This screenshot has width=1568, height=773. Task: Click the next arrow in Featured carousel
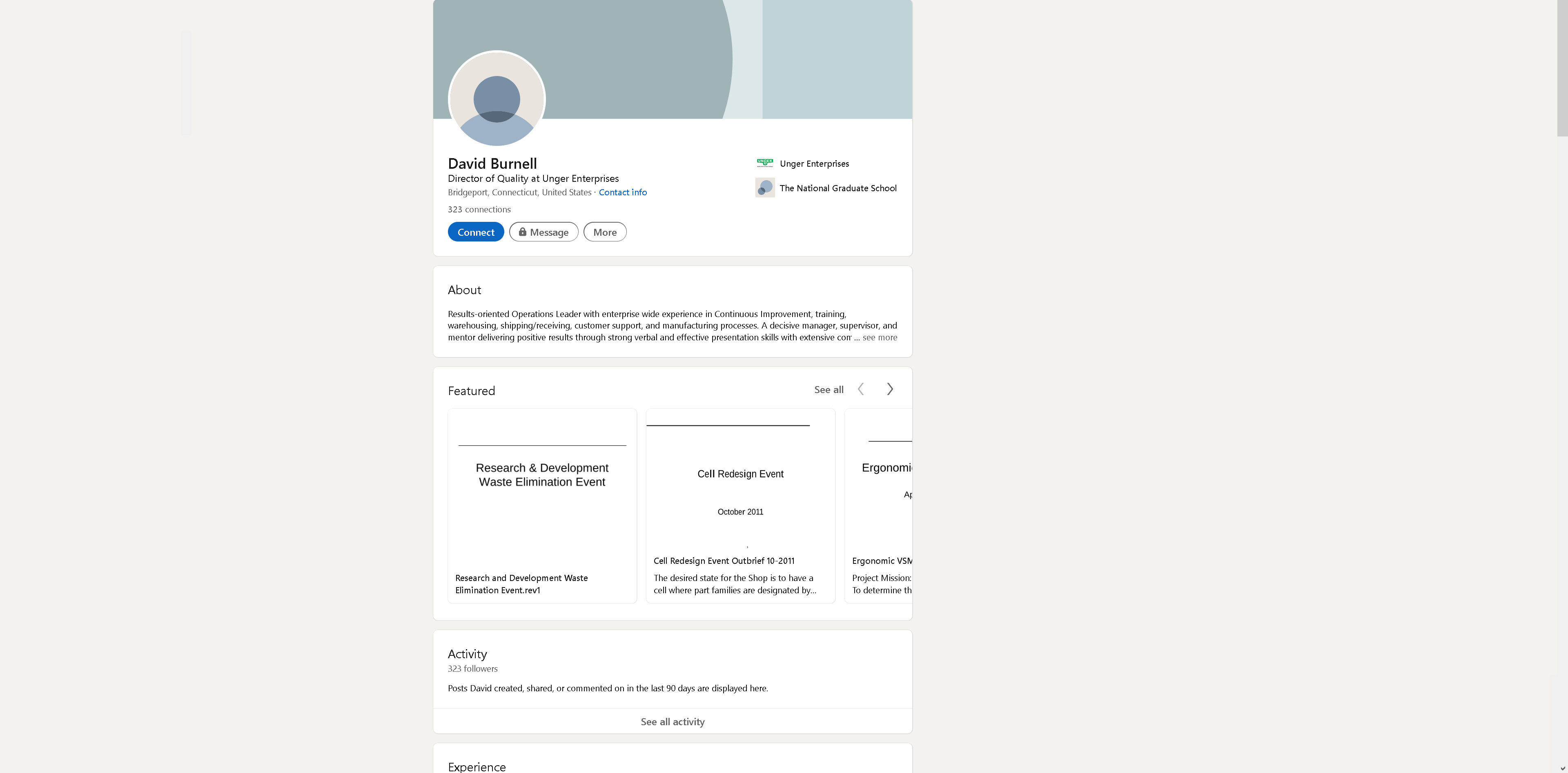pos(890,389)
